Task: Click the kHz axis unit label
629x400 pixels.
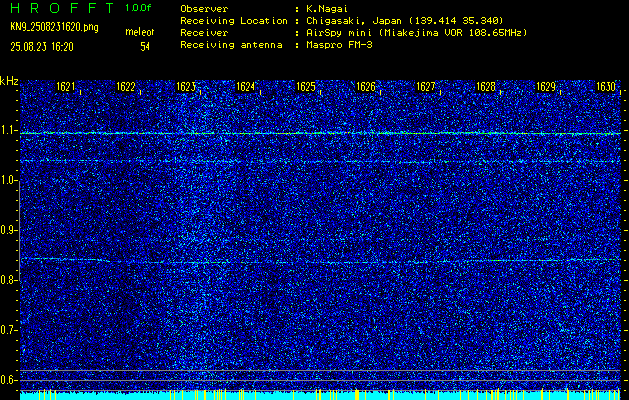Action: (9, 81)
